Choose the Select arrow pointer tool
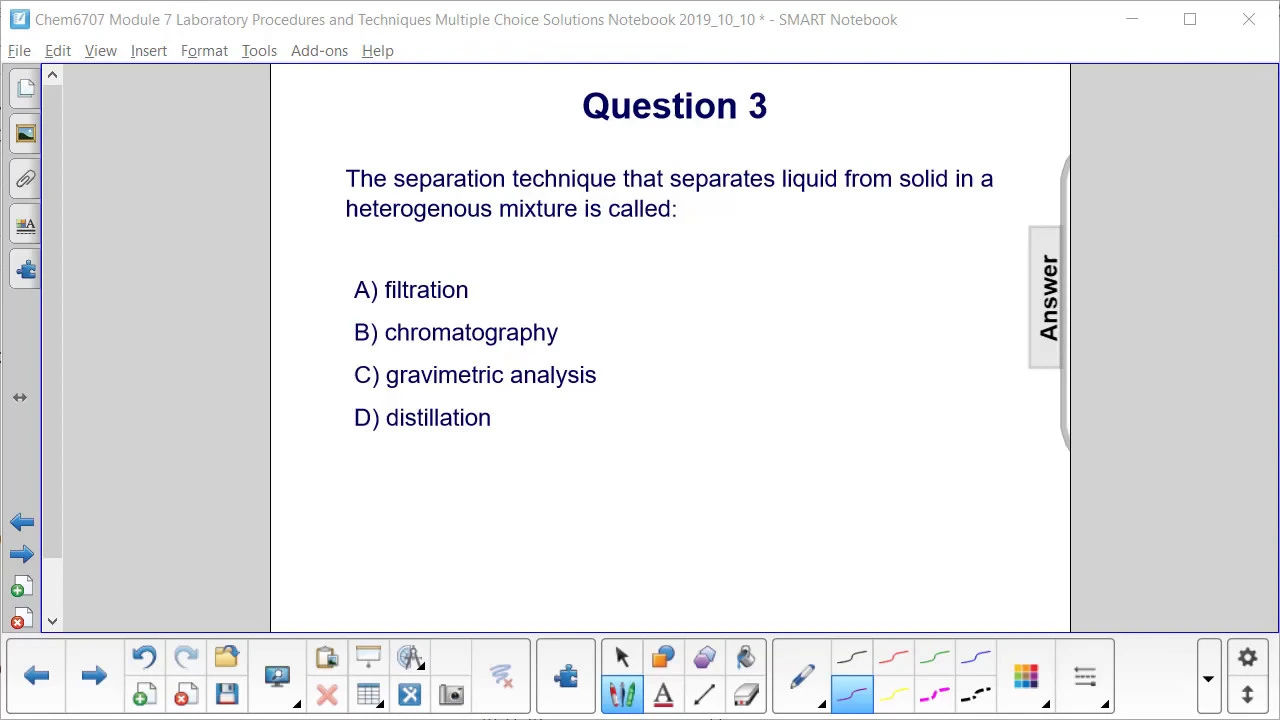Image resolution: width=1280 pixels, height=720 pixels. point(622,657)
